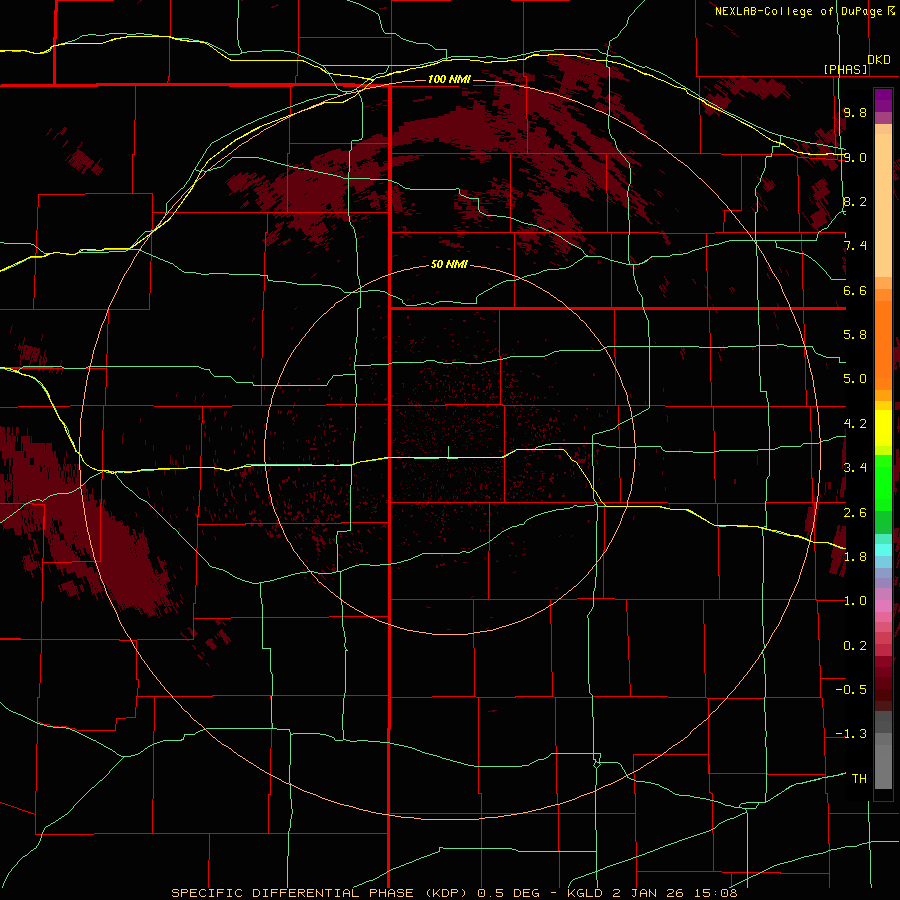Pick the peach color bar segment
The image size is (900, 900).
pyautogui.click(x=883, y=205)
